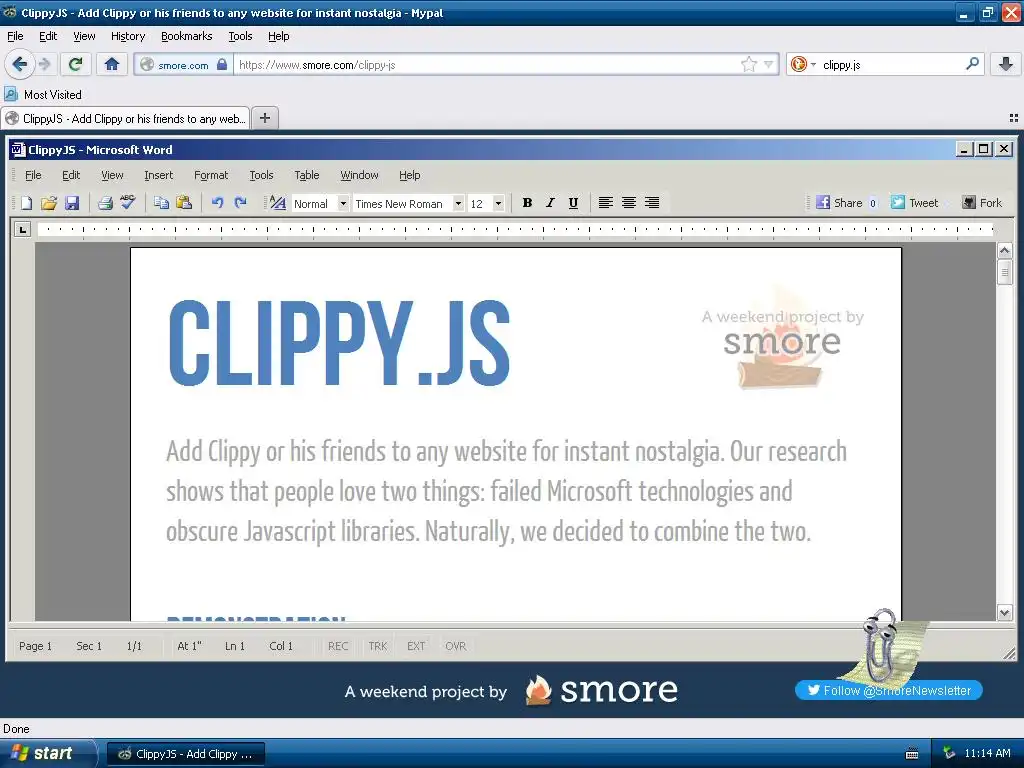
Task: Click the Redo arrow icon
Action: click(x=240, y=203)
